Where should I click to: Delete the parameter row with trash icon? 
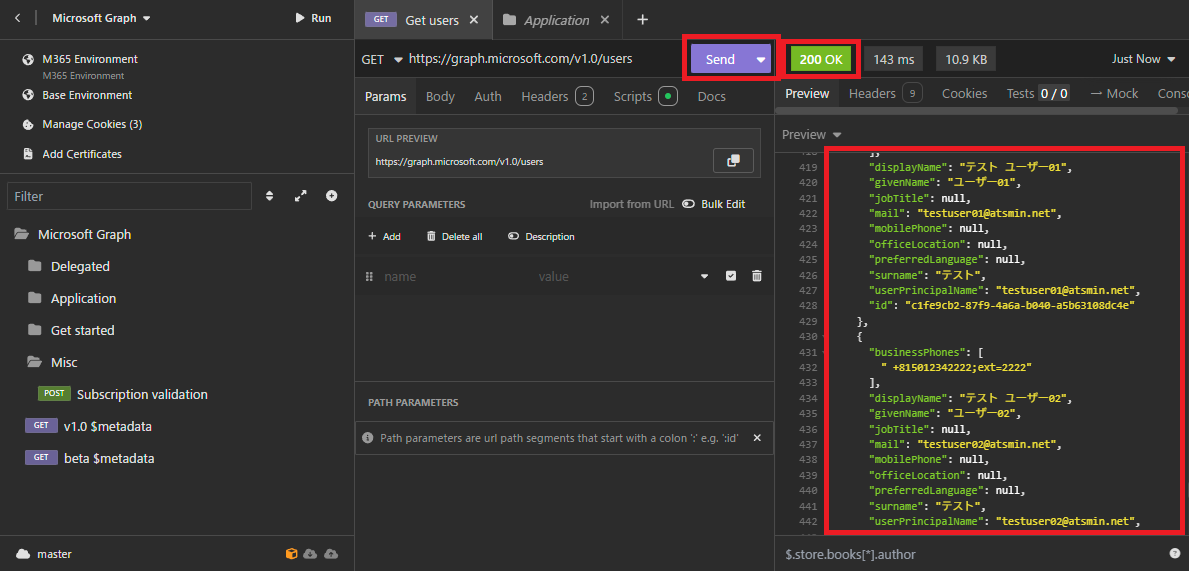pyautogui.click(x=756, y=277)
